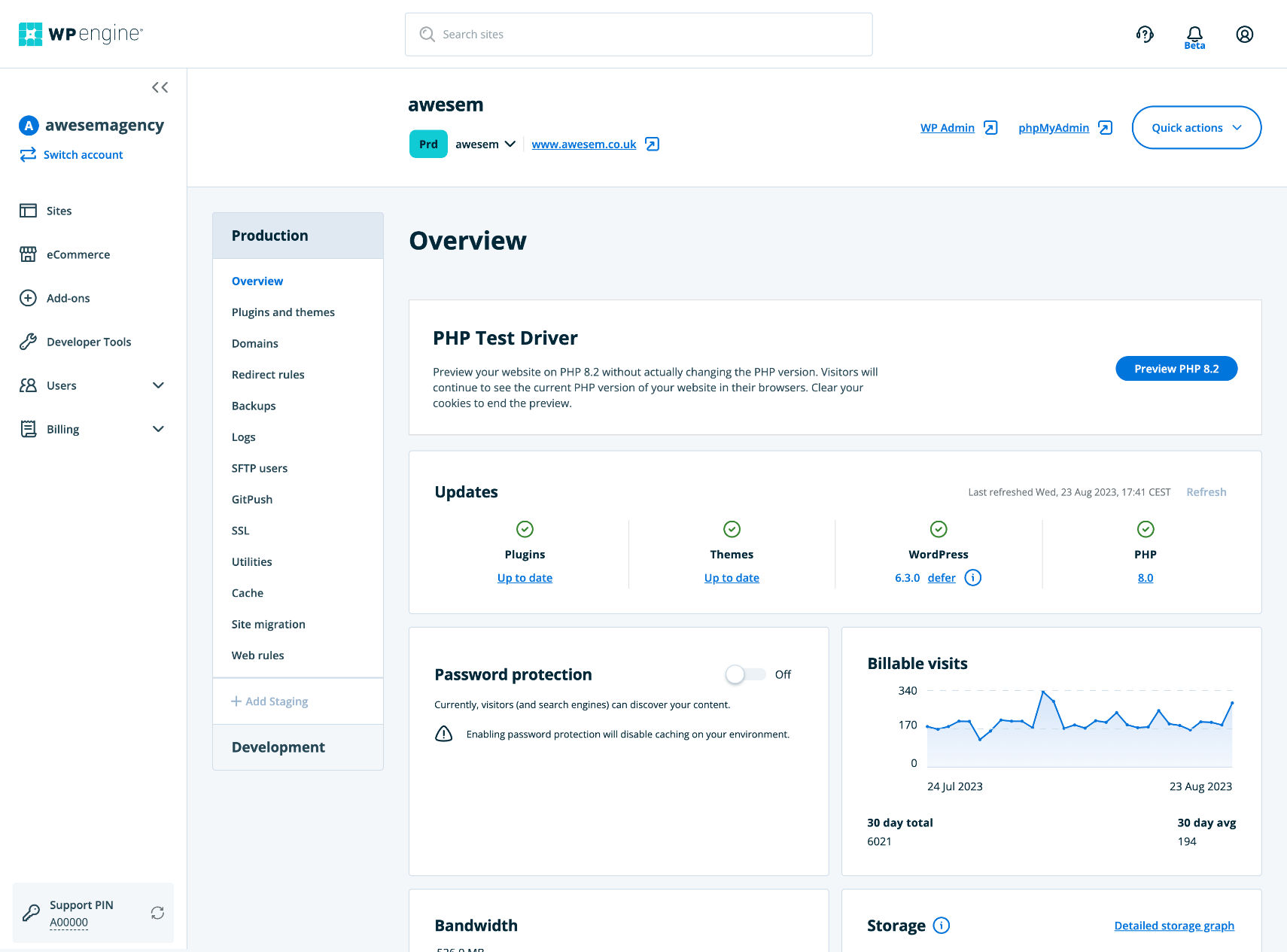Image resolution: width=1287 pixels, height=952 pixels.
Task: Open the awesem environment dropdown
Action: click(x=485, y=144)
